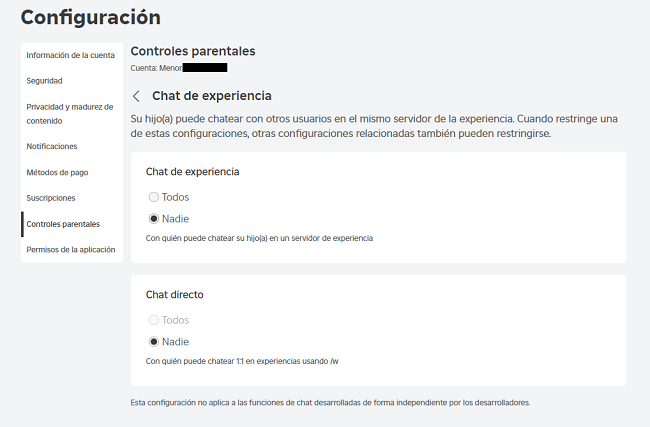Click the footer note about developer chat functions
This screenshot has width=650, height=427.
pos(330,402)
